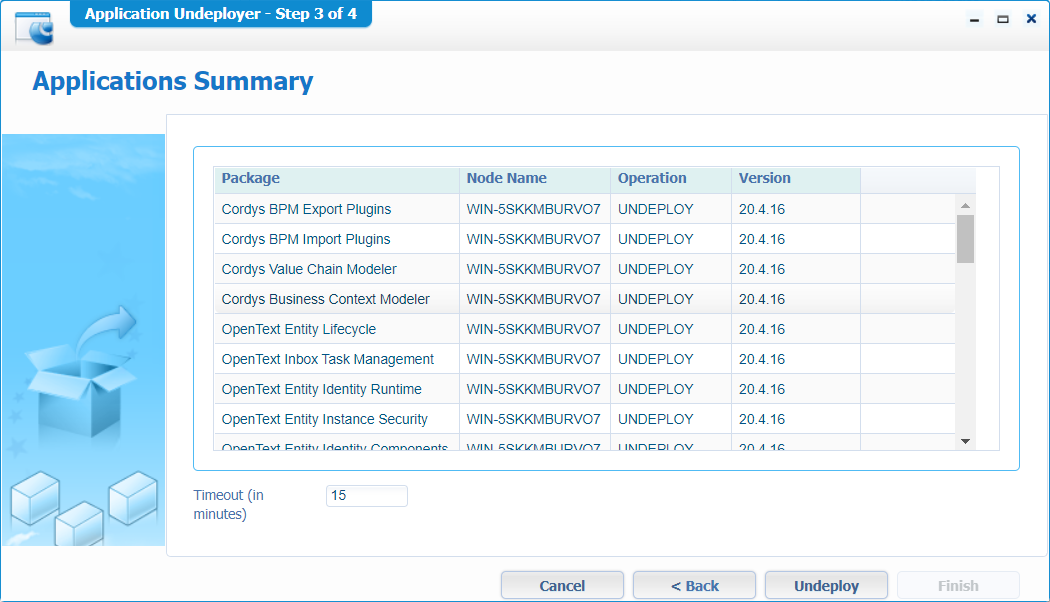Go back with the < Back button
This screenshot has width=1050, height=602.
[694, 585]
